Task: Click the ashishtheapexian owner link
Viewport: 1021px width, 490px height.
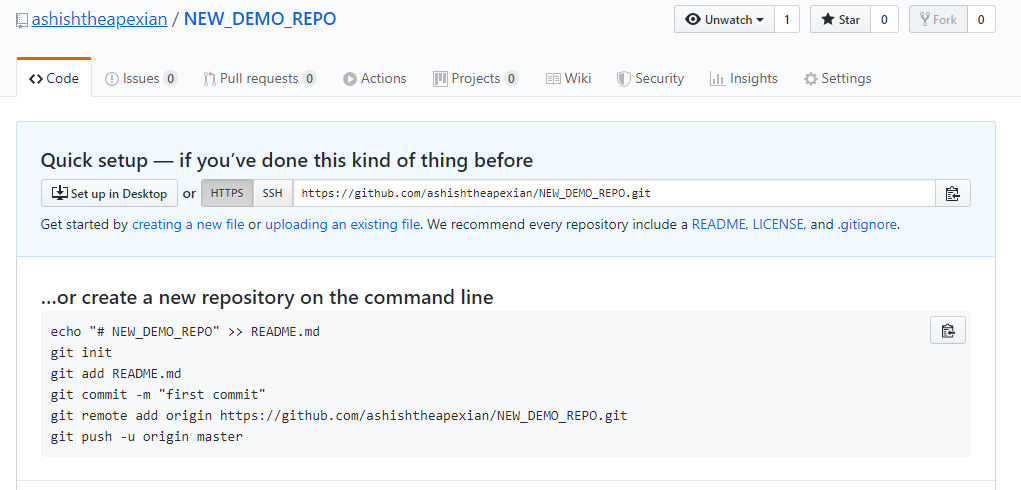Action: [x=99, y=19]
